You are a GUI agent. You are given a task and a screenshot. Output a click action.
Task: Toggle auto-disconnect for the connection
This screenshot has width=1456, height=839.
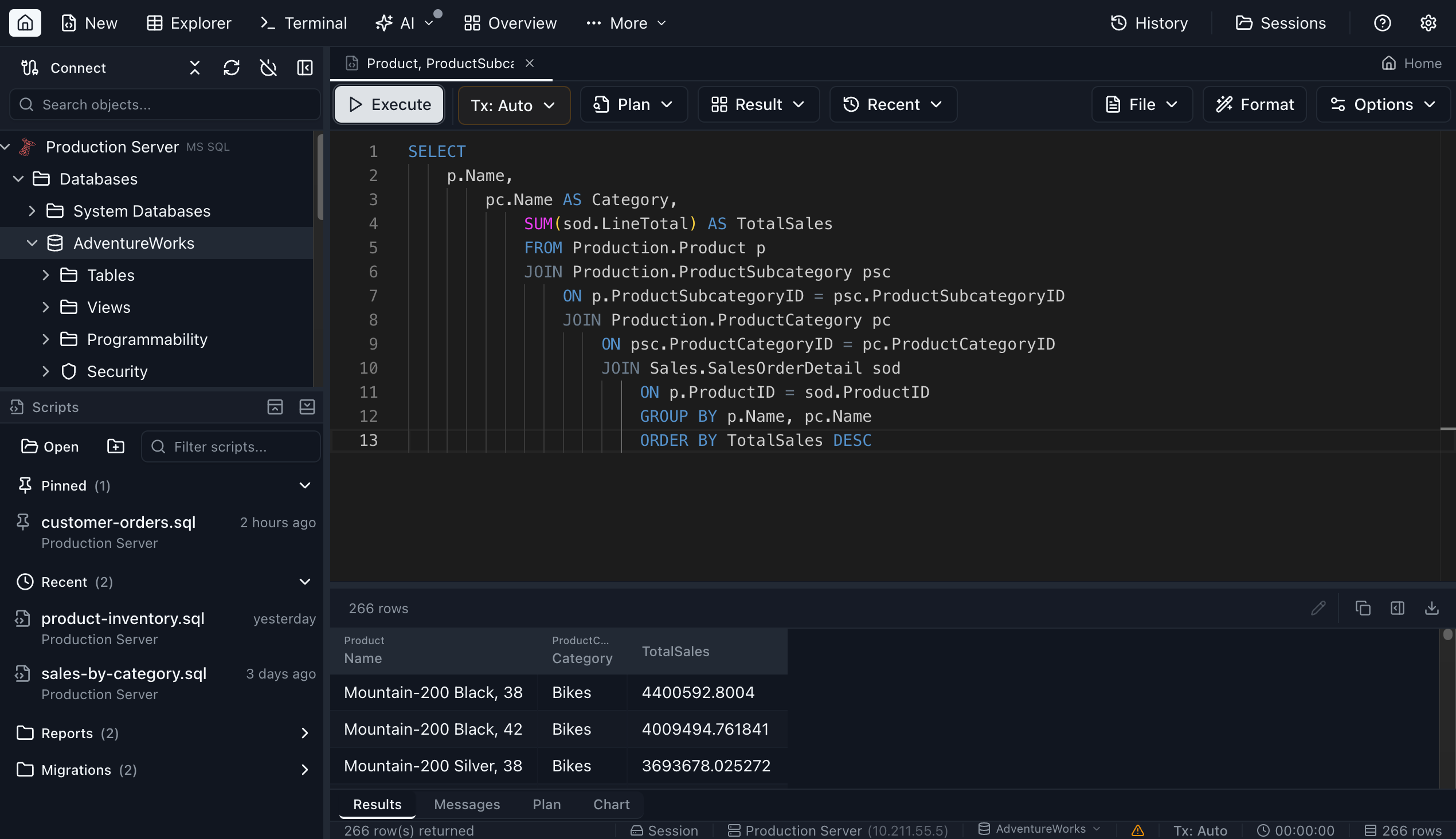click(x=268, y=68)
